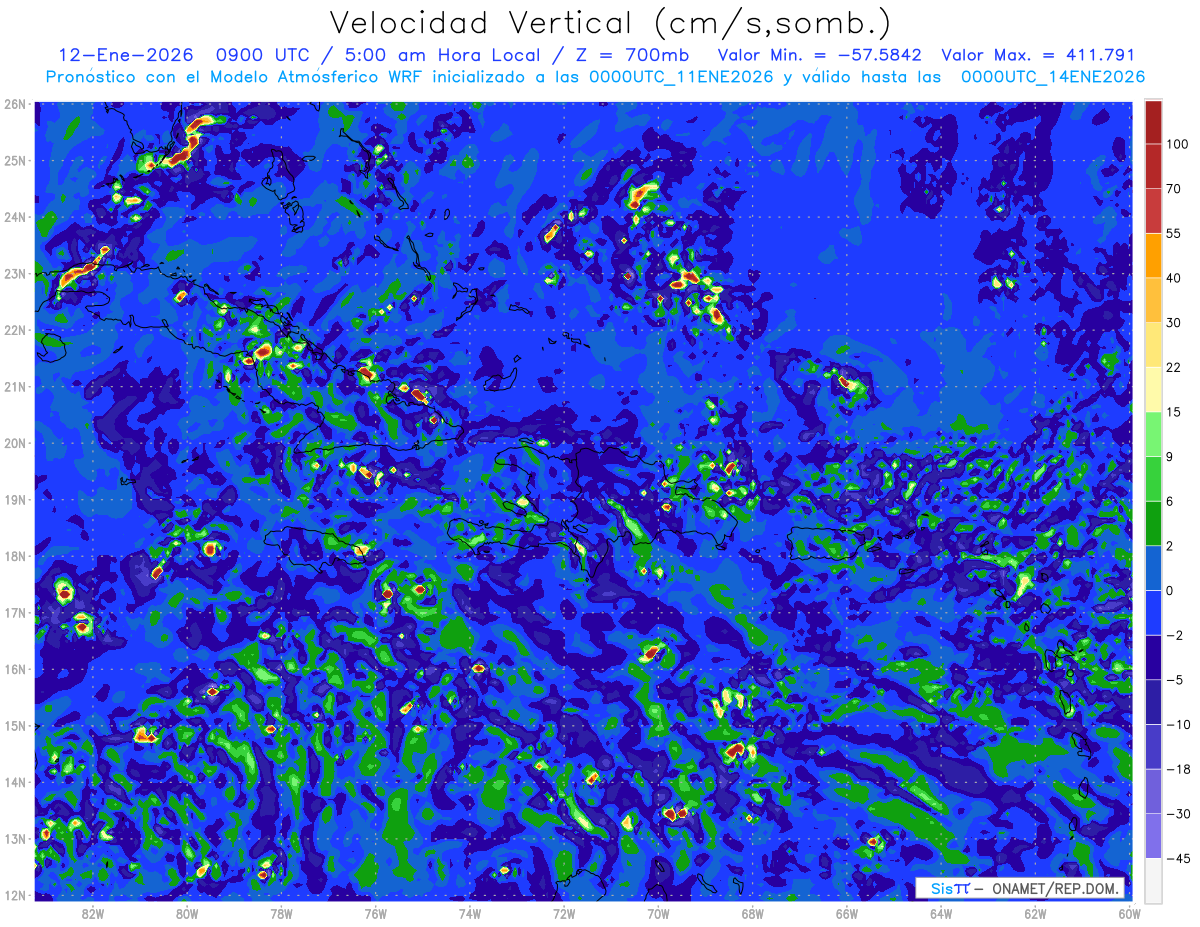Click the latitude label '20N'
The image size is (1200, 927).
pos(15,443)
